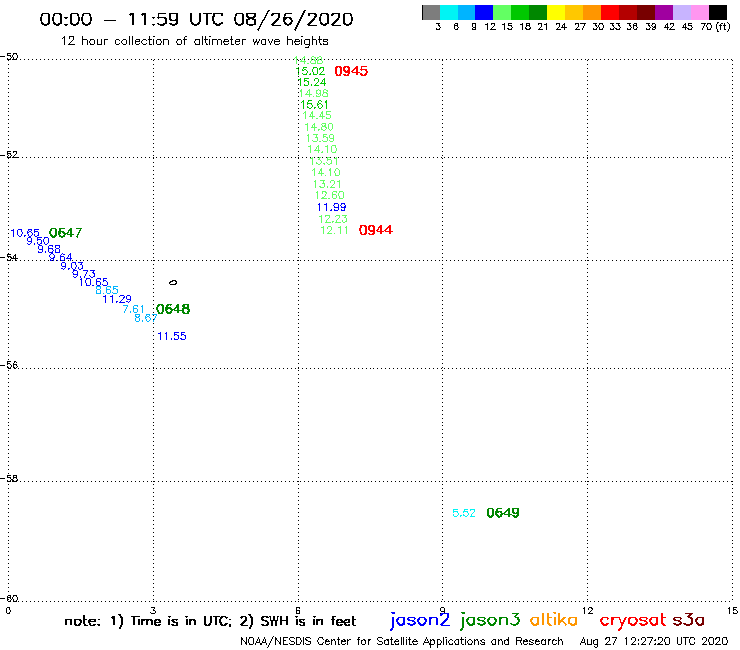Click the jason2 satellite legend label
Screen dimensions: 740x650
(x=420, y=620)
